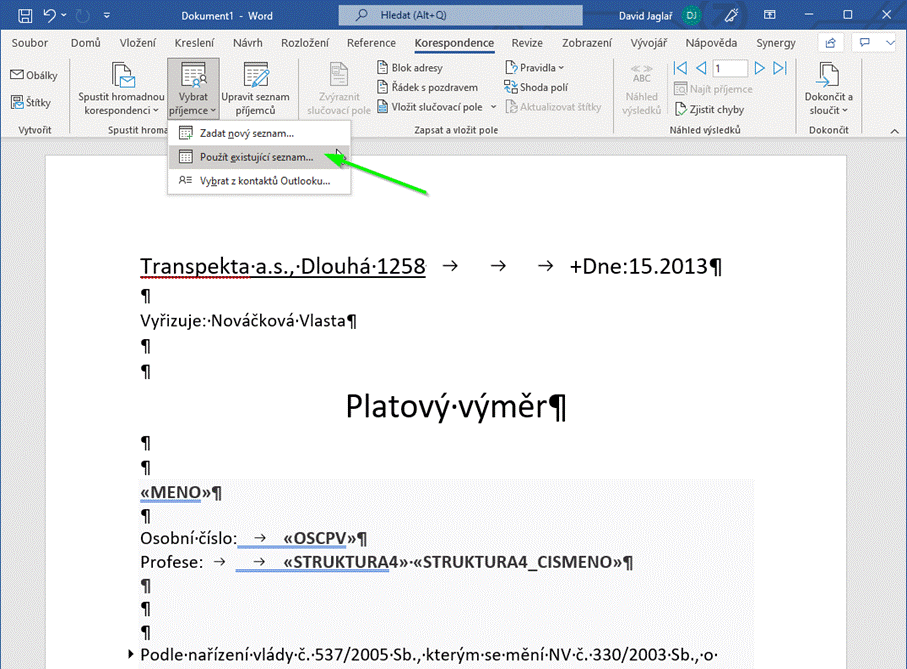Choose Použít existující seznam menu item
Image resolution: width=907 pixels, height=669 pixels.
pos(257,157)
